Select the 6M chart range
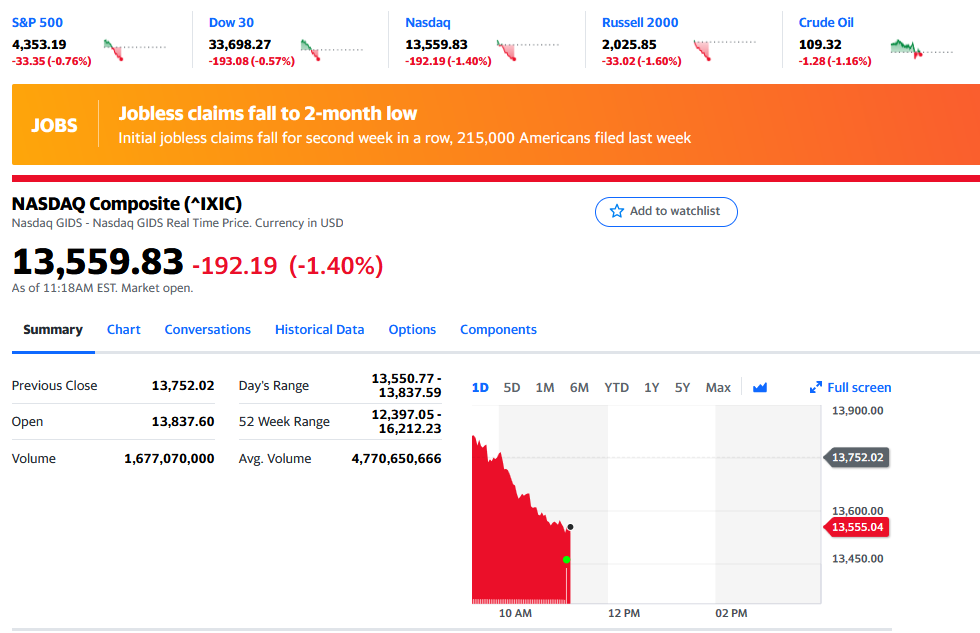The height and width of the screenshot is (633, 980). point(579,388)
